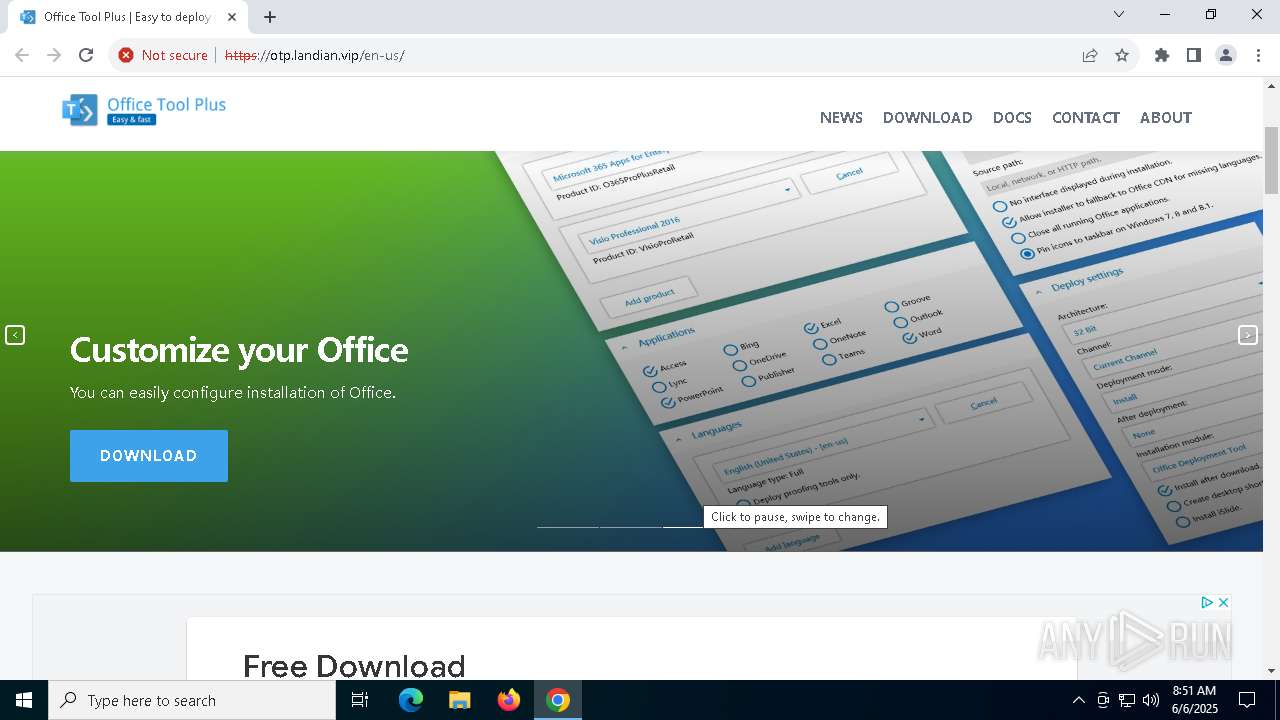The image size is (1280, 720).
Task: Open Task View on the taskbar
Action: [x=360, y=700]
